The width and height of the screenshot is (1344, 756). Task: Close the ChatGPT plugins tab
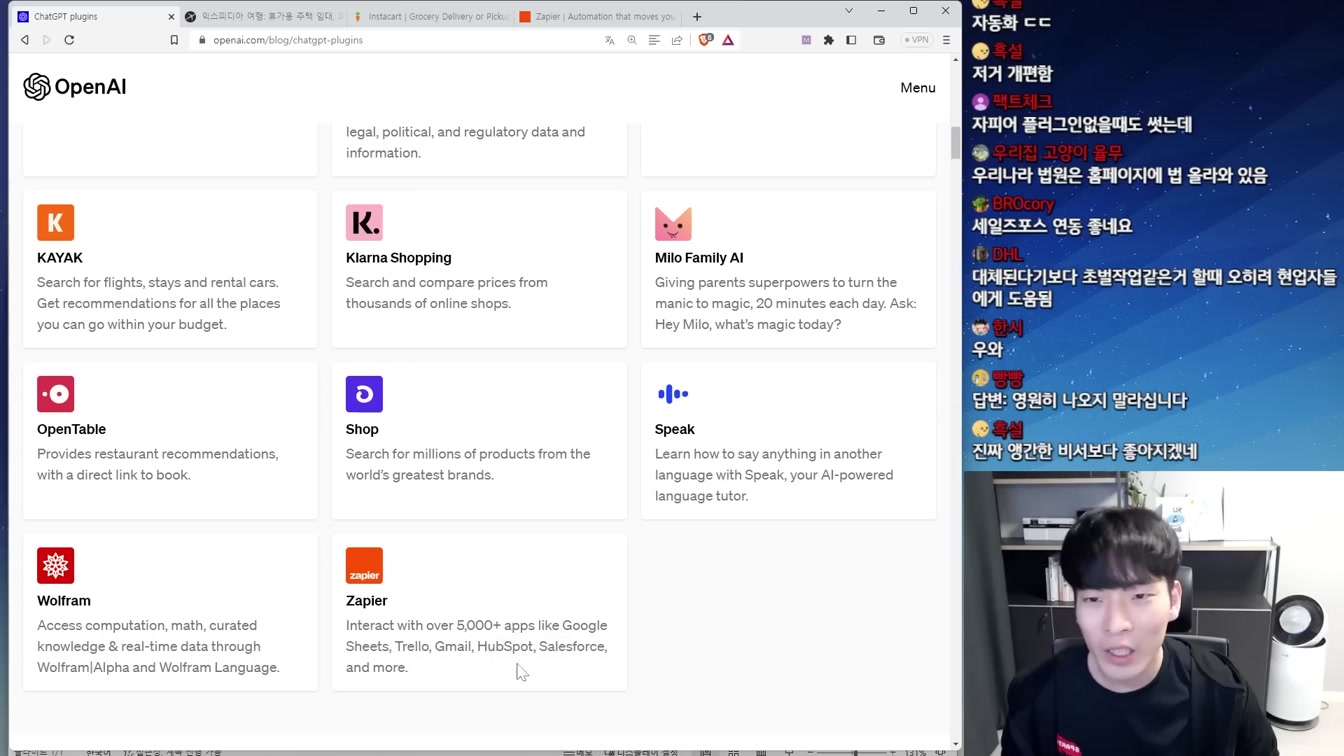[171, 17]
